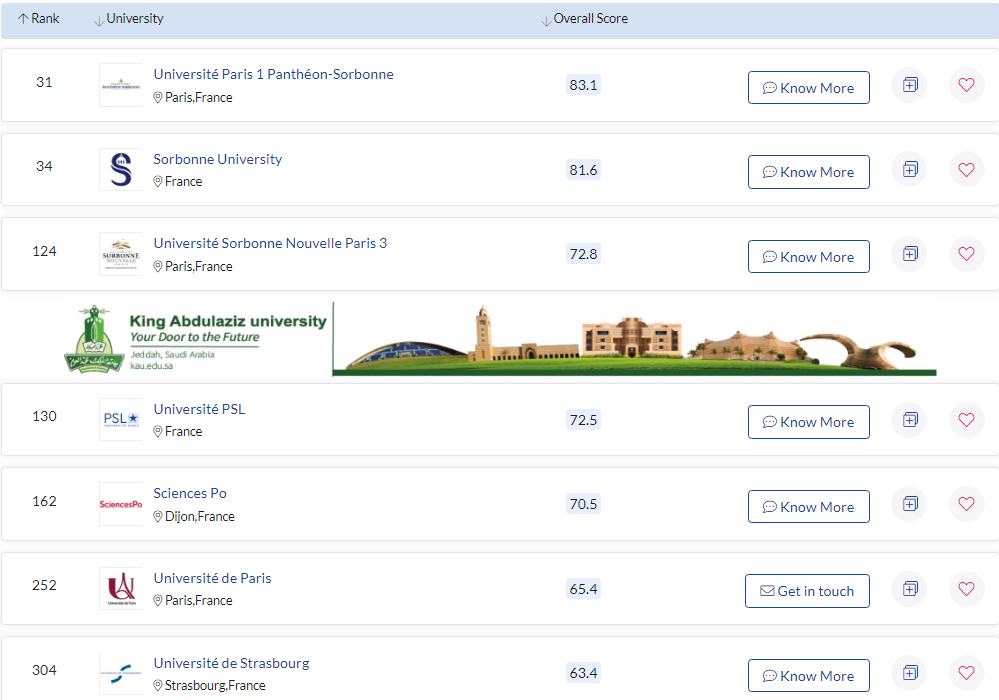Open Université PSL link
This screenshot has width=999, height=700.
pos(199,409)
